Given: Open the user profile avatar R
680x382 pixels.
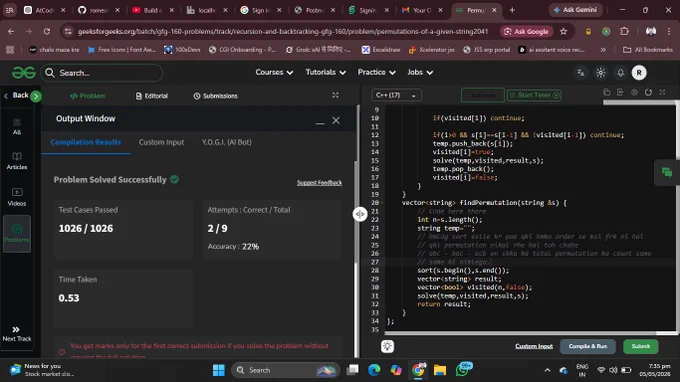Looking at the screenshot, I should (639, 73).
